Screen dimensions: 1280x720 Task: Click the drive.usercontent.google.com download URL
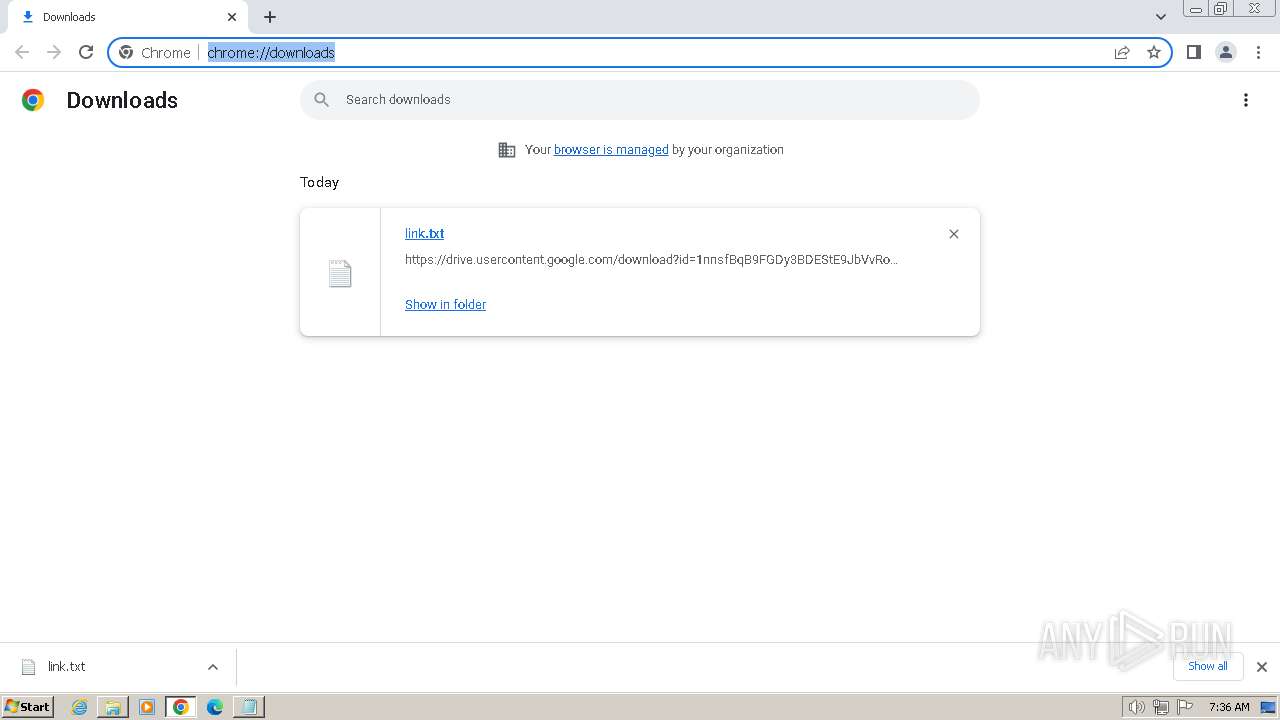[x=651, y=259]
